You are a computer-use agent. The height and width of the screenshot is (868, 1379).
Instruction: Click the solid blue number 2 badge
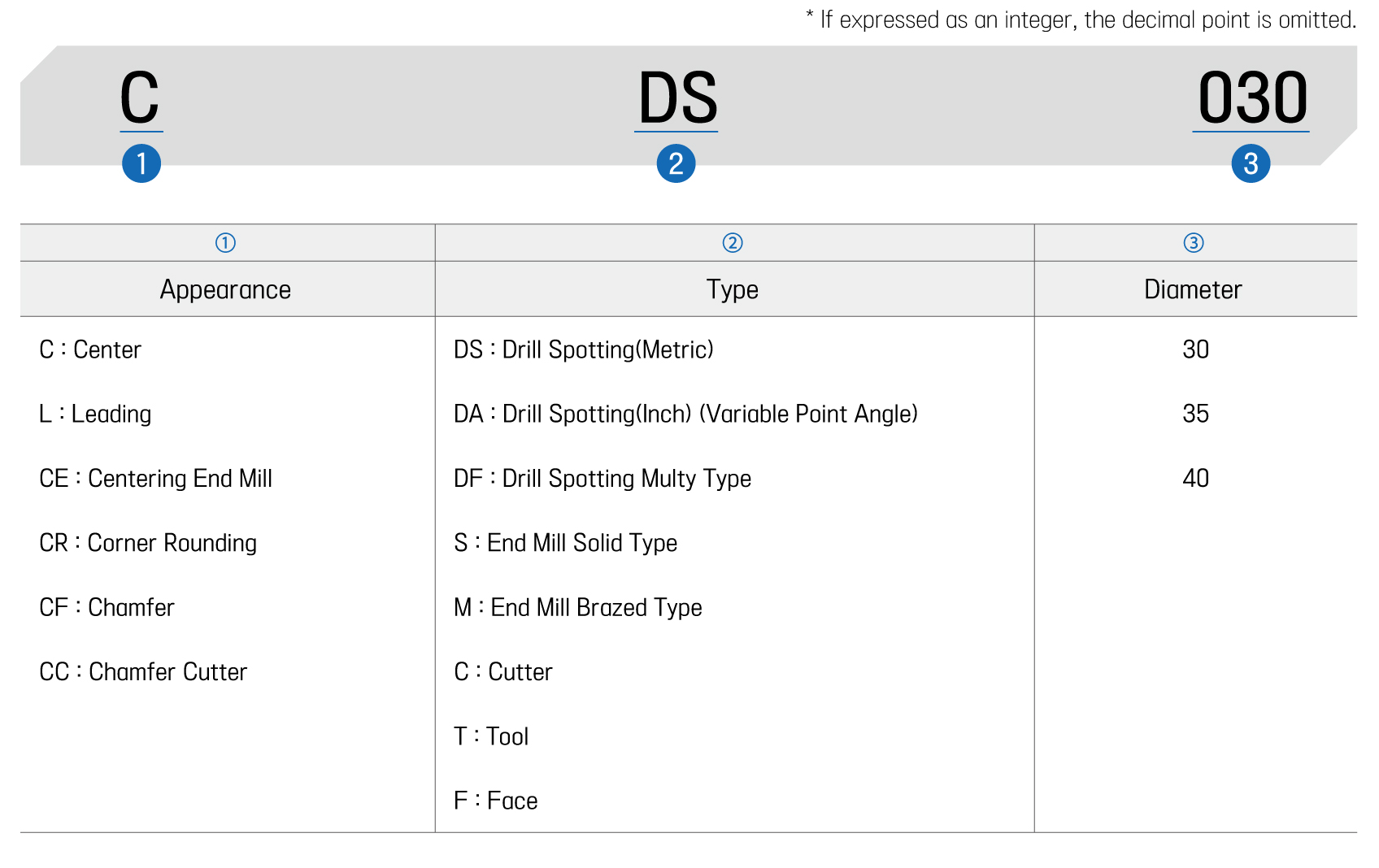click(x=676, y=163)
